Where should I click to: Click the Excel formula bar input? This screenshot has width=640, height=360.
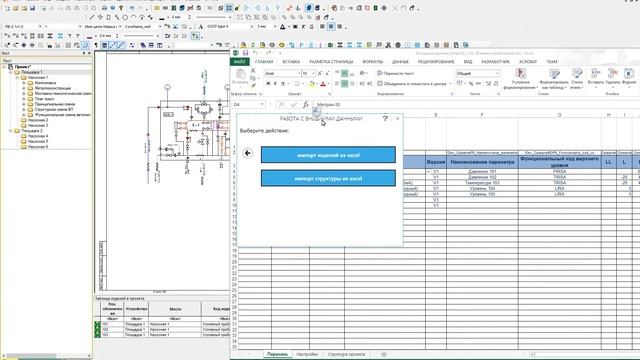(476, 105)
